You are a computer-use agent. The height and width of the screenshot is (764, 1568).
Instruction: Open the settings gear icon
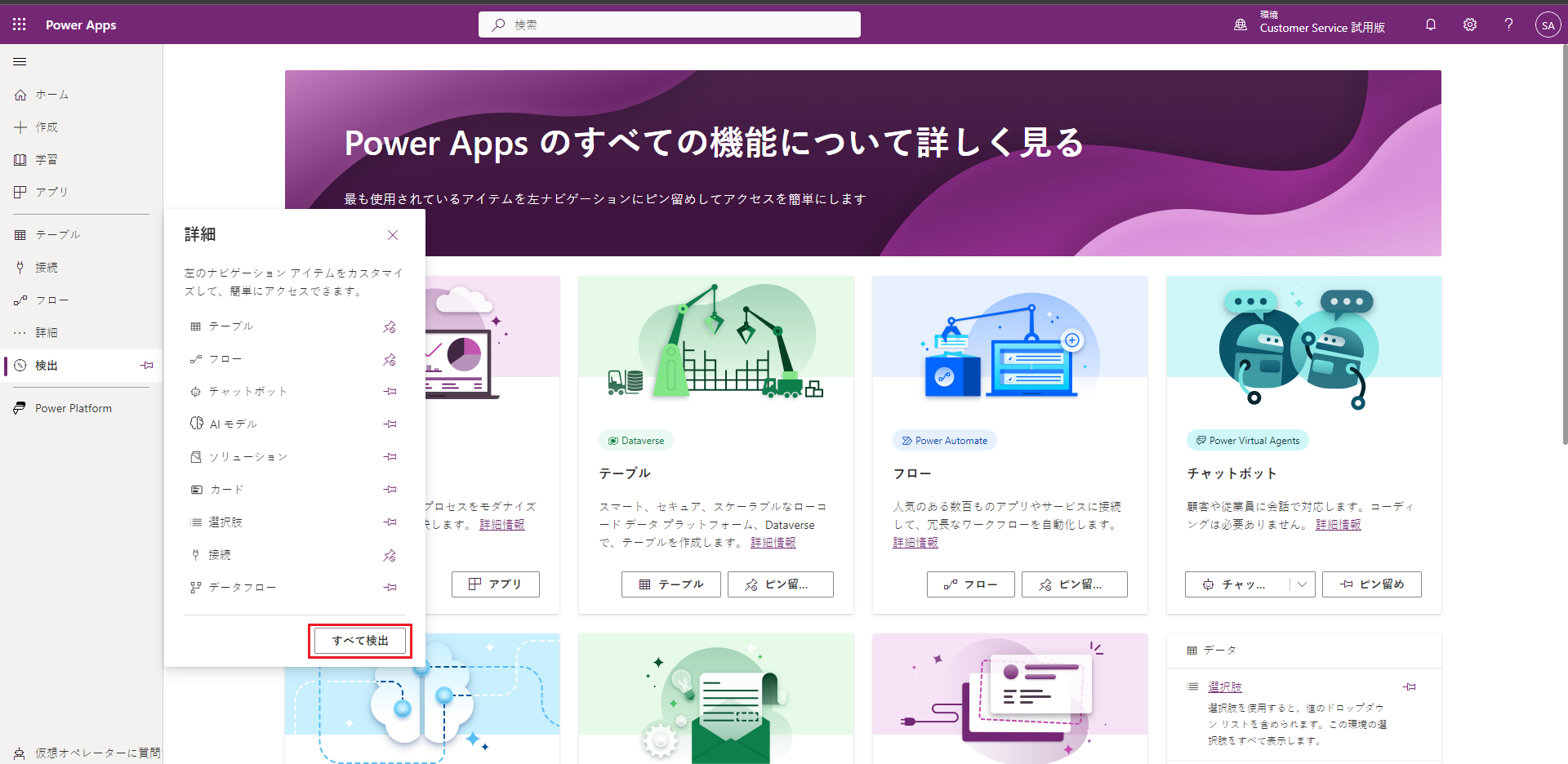(x=1470, y=24)
